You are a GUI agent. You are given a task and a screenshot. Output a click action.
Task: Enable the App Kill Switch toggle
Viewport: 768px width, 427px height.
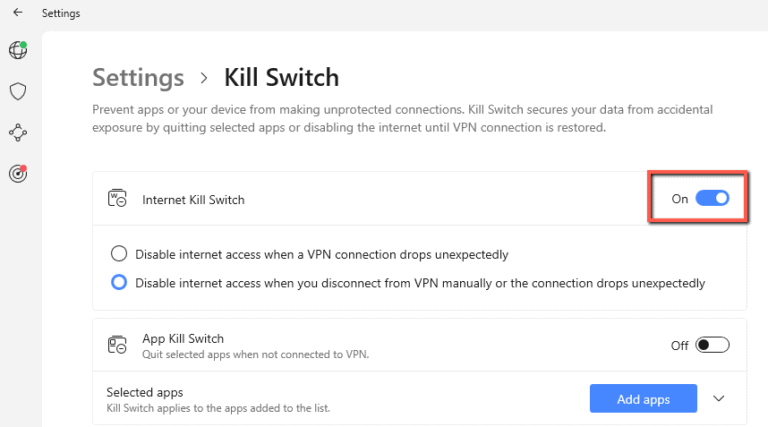(x=713, y=345)
